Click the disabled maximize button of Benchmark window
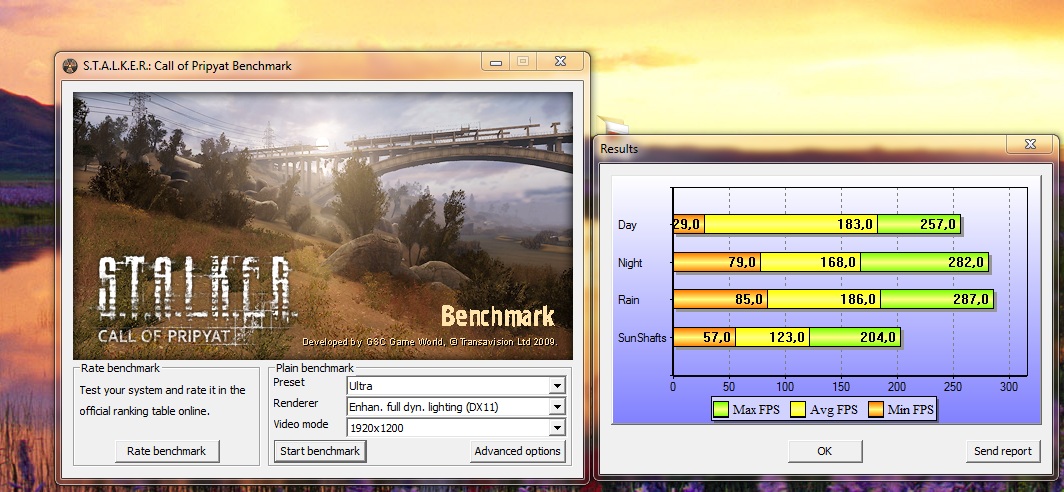The width and height of the screenshot is (1064, 492). (522, 61)
